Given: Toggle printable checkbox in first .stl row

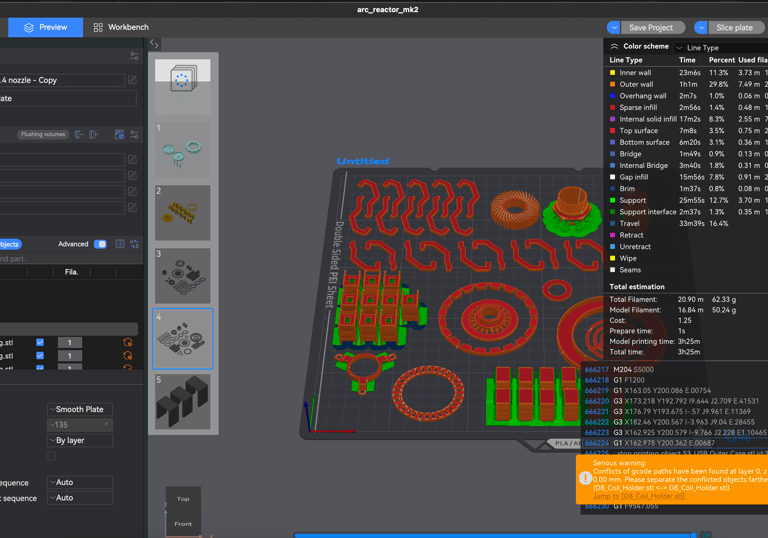Looking at the screenshot, I should coord(40,342).
